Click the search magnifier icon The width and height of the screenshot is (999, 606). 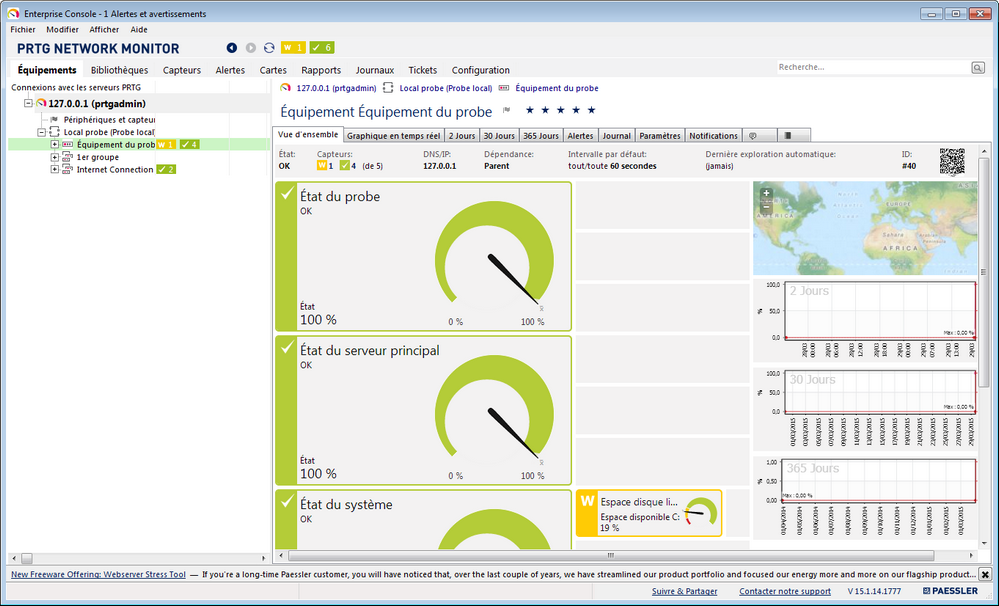click(977, 68)
